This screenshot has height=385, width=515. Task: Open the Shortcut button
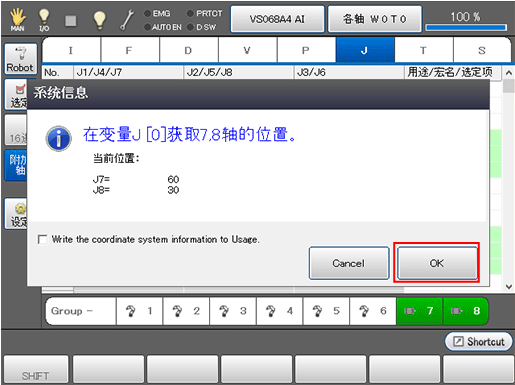pos(479,341)
